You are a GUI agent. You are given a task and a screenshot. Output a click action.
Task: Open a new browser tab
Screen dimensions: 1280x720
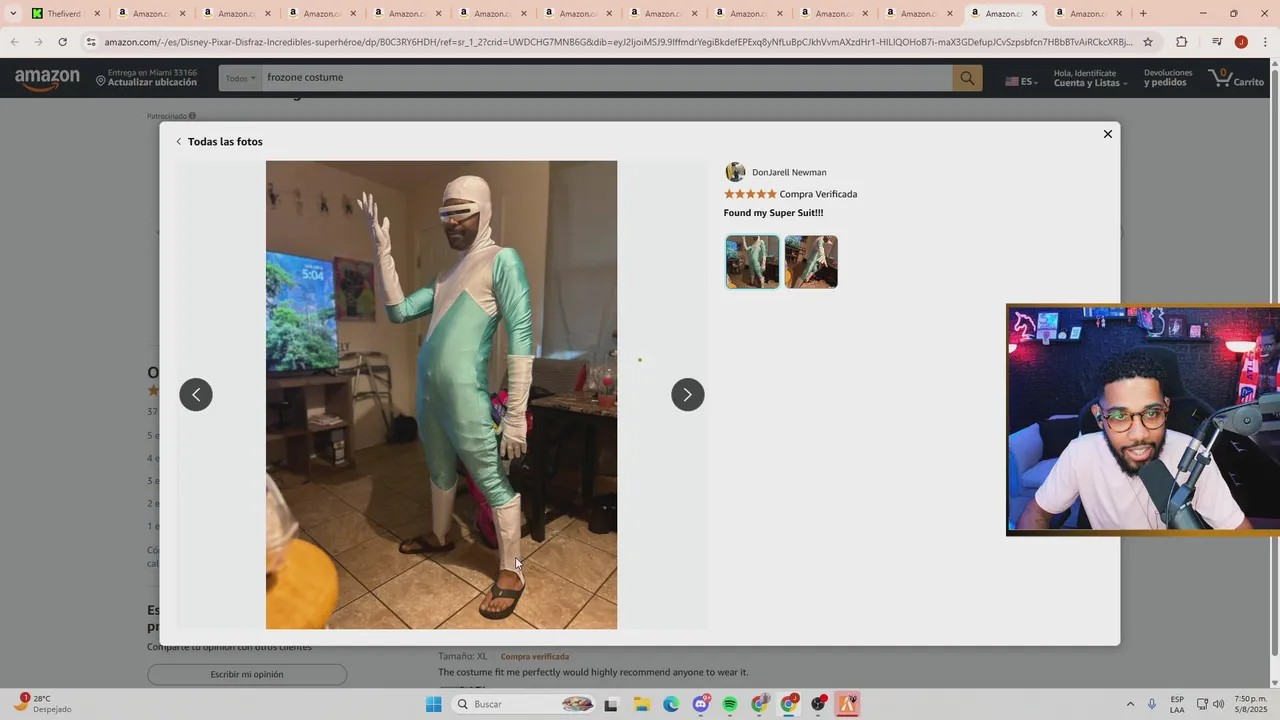(x=1143, y=13)
